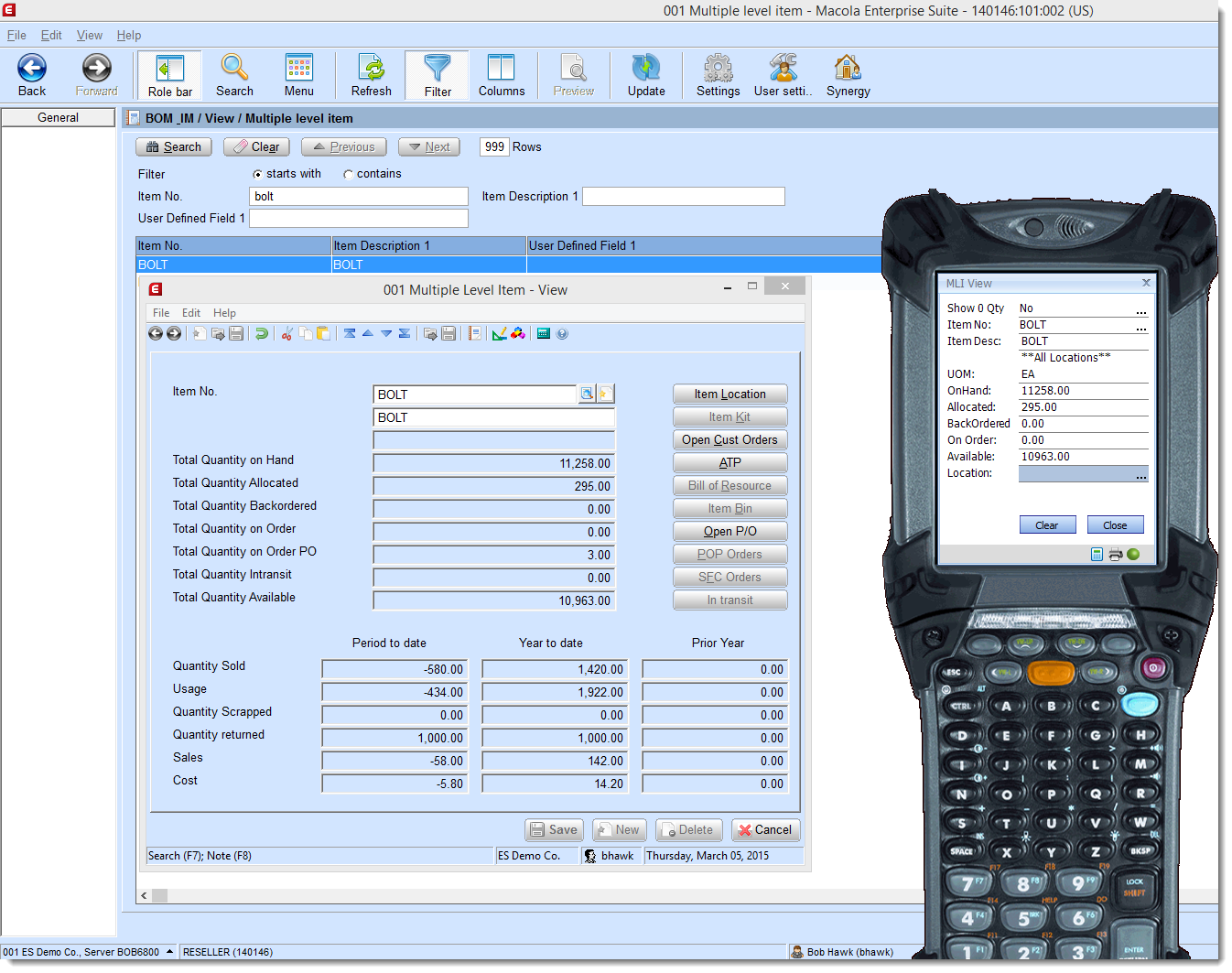Open the Notes notebook icon in the View window
Viewport: 1232px width, 973px height.
pyautogui.click(x=474, y=334)
